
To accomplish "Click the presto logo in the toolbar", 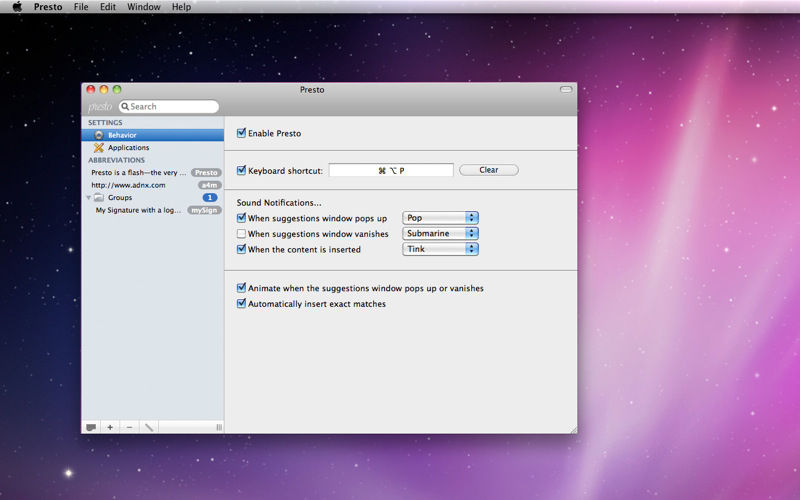I will (99, 106).
